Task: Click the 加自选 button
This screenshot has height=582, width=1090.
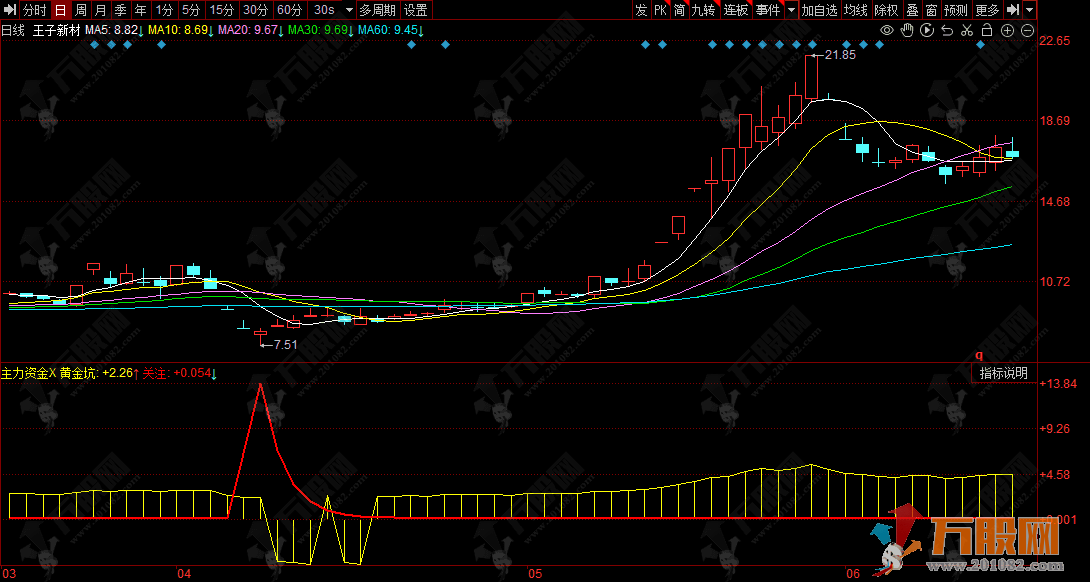Action: click(819, 10)
